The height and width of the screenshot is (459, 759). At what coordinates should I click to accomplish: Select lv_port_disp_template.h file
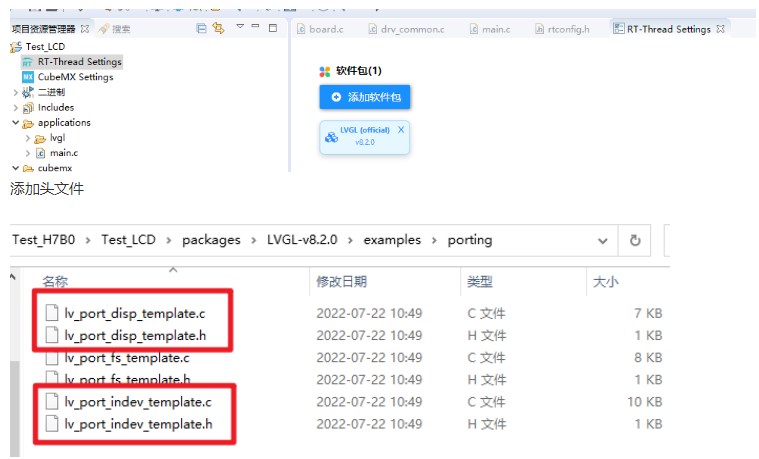[135, 336]
